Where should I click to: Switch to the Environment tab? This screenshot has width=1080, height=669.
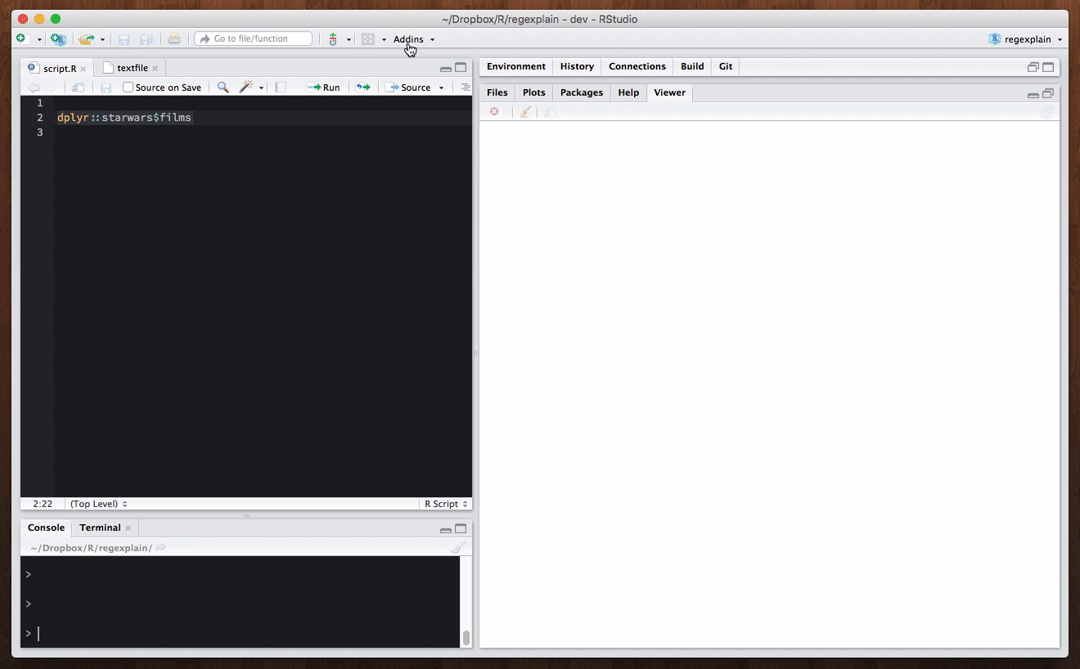point(516,66)
